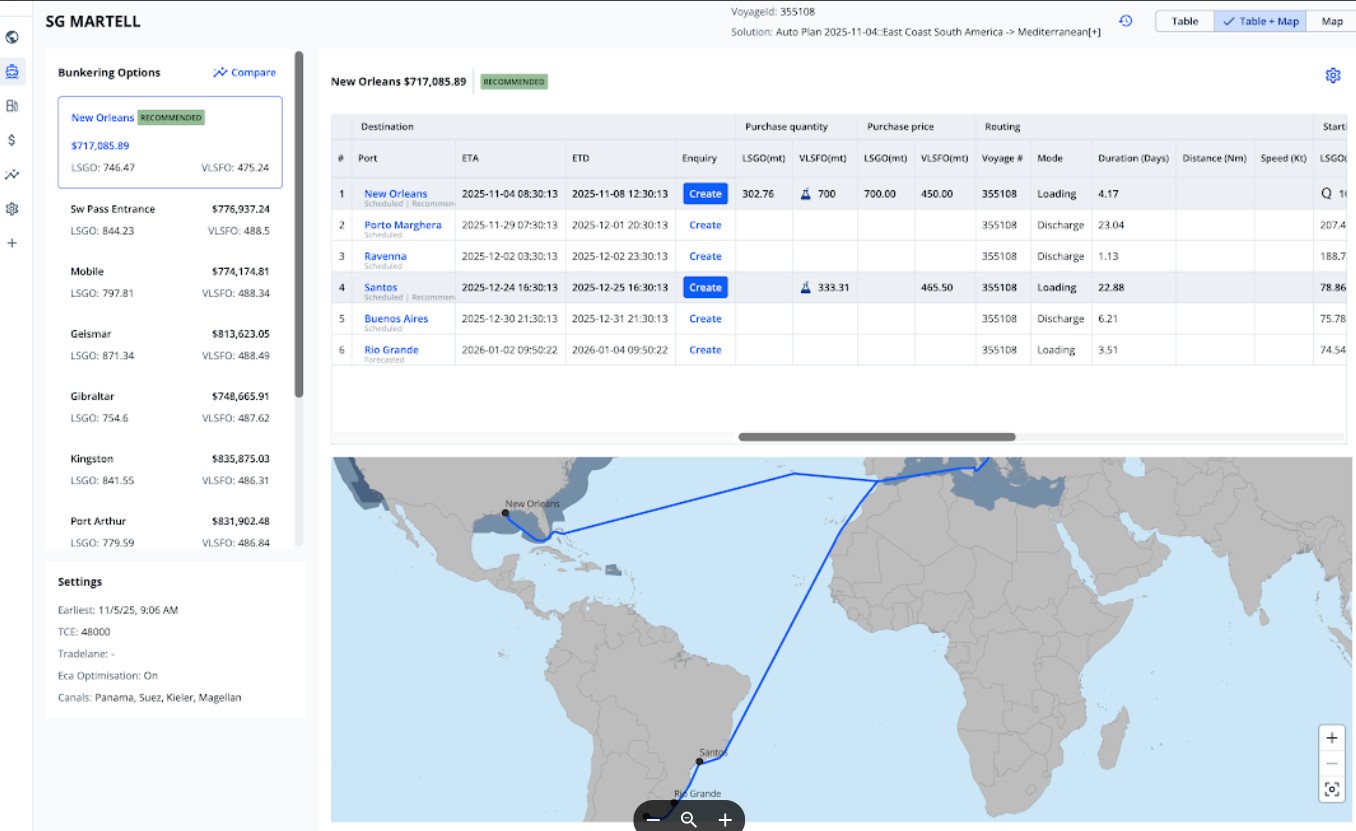This screenshot has width=1356, height=831.
Task: Click the map zoom-out minus at right
Action: [x=1332, y=763]
